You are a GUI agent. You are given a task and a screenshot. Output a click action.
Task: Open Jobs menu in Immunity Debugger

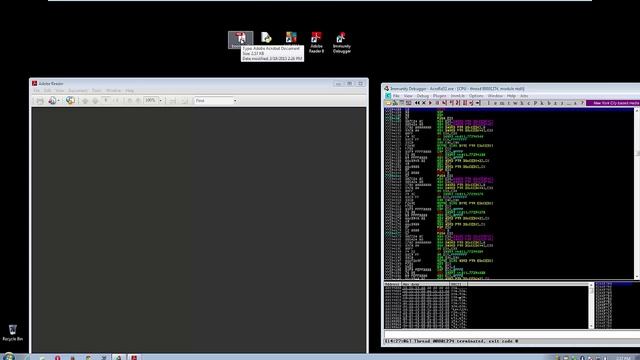tap(524, 96)
